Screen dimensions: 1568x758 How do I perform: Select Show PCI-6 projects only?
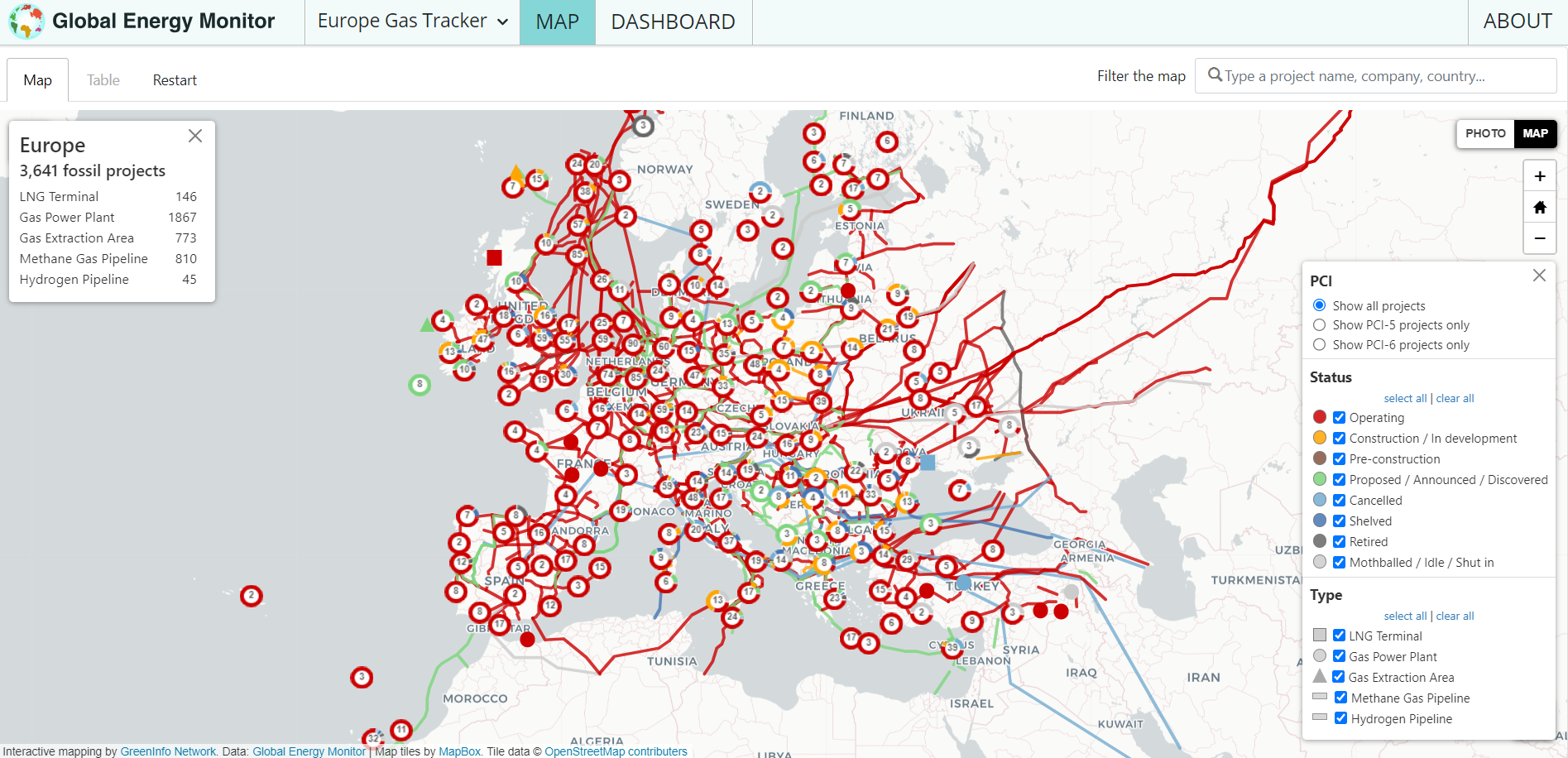click(1319, 345)
